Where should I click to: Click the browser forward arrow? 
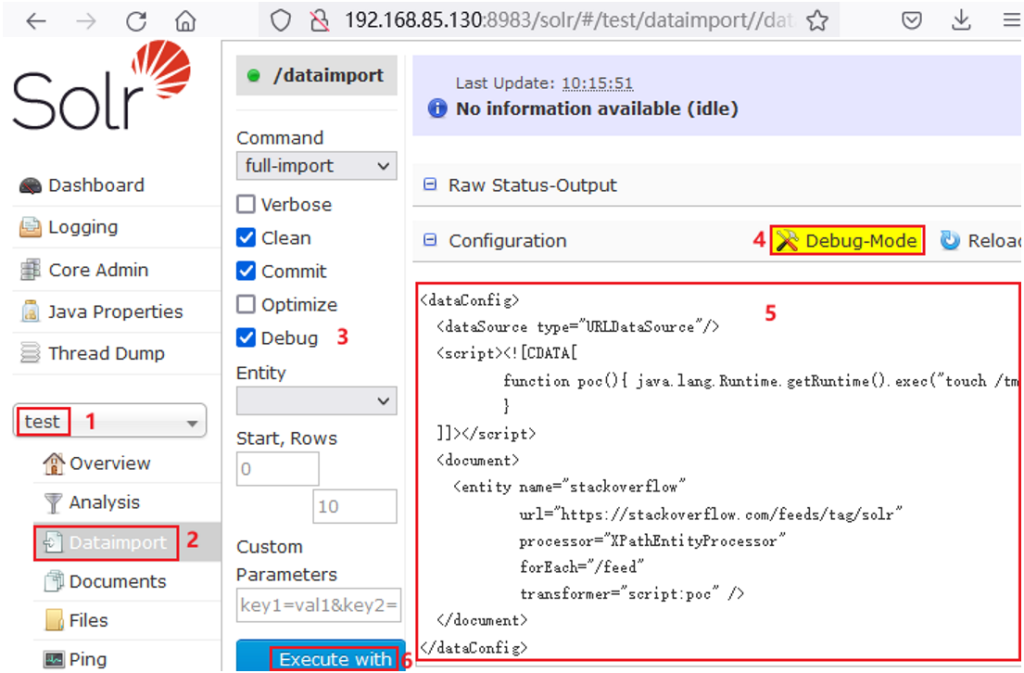pyautogui.click(x=86, y=21)
